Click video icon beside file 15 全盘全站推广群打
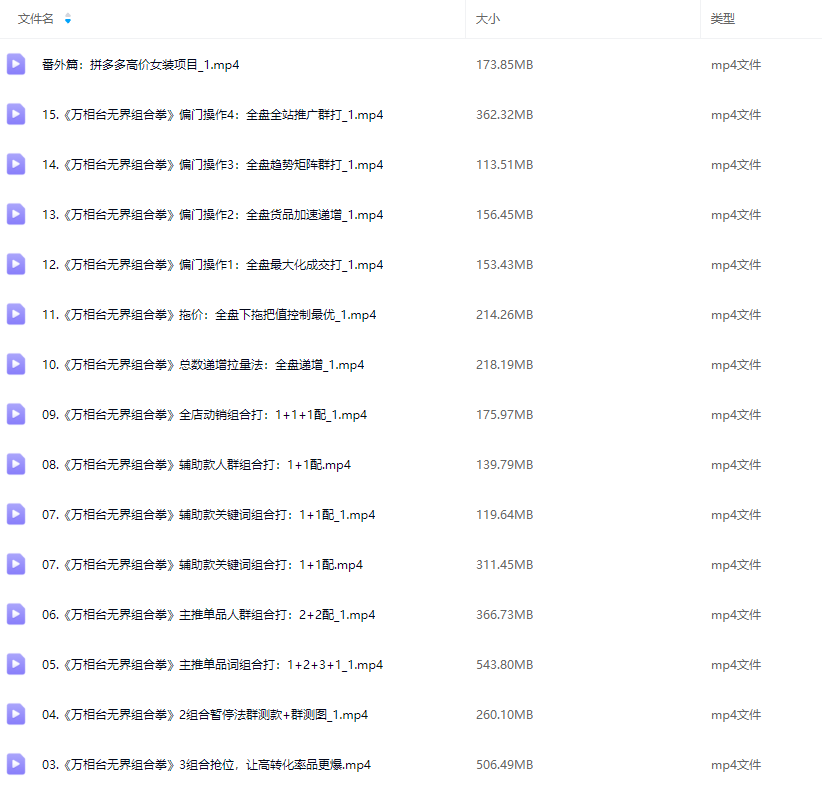The image size is (822, 791). pyautogui.click(x=16, y=115)
